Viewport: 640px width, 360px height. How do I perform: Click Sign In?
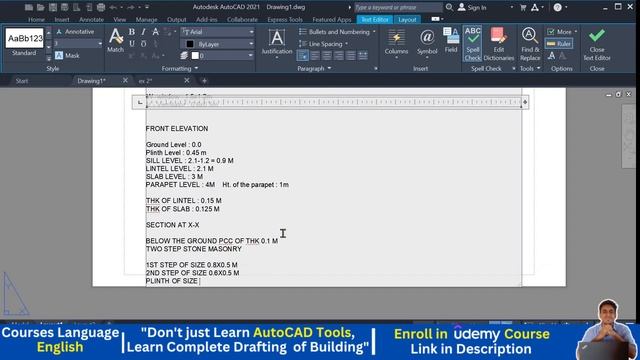472,7
